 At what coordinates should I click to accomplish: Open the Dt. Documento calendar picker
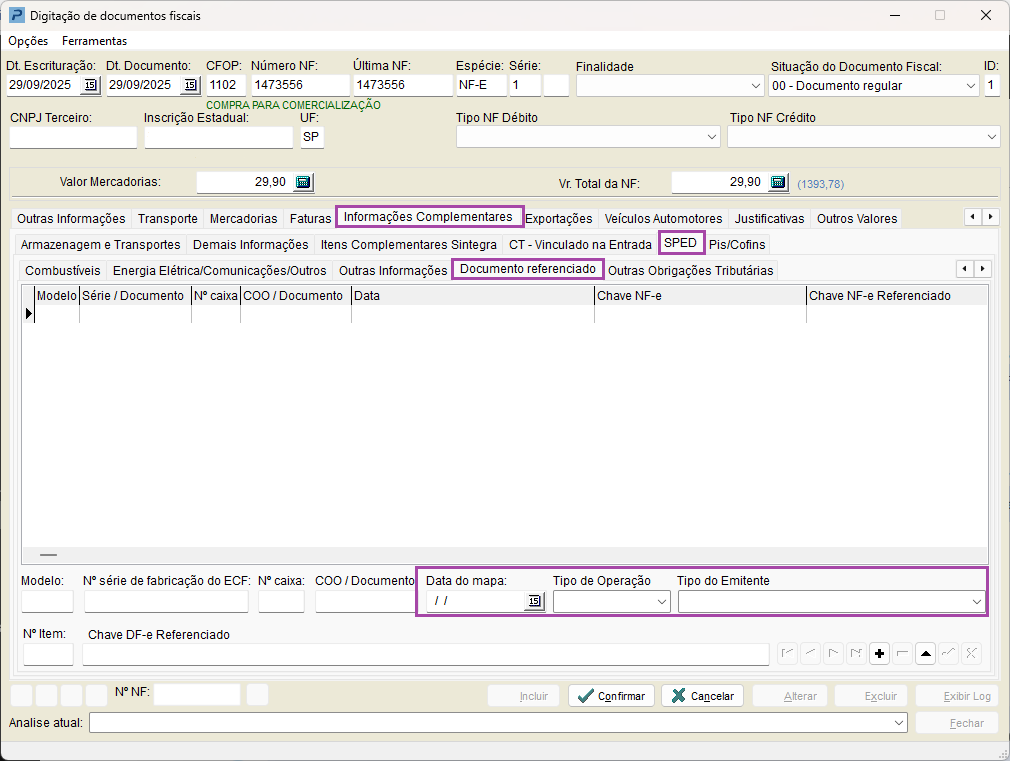[190, 85]
